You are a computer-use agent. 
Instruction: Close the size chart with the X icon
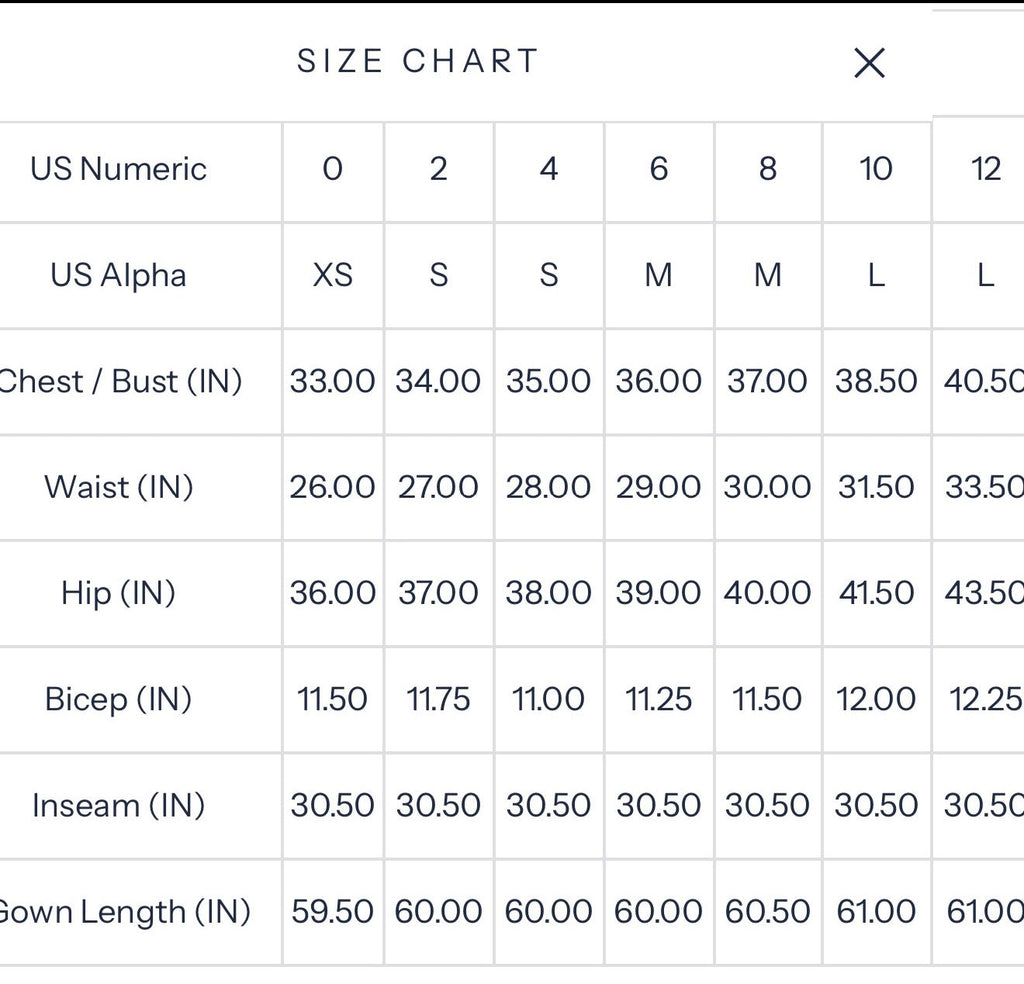[869, 63]
